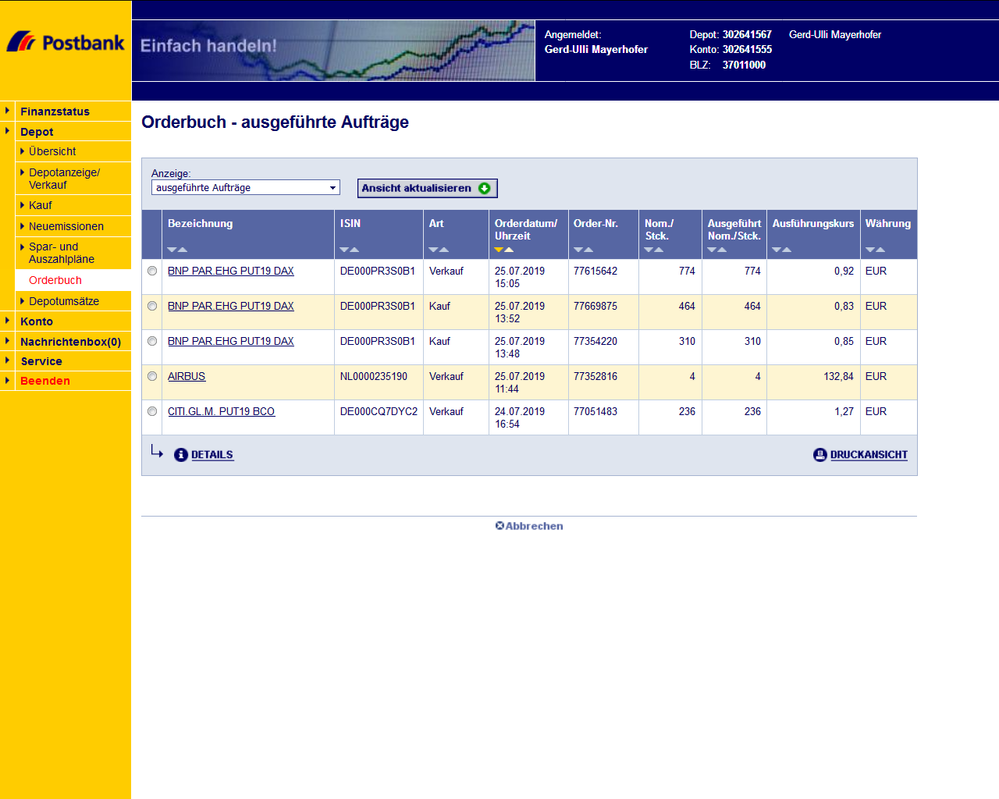This screenshot has width=999, height=799.
Task: Click the Druckansicht printer icon
Action: point(820,455)
